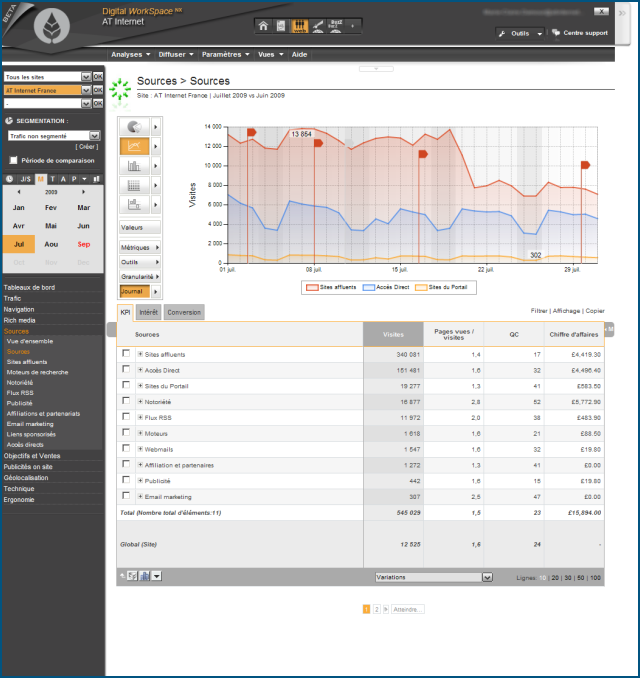Click the Filtrer link above table
The height and width of the screenshot is (678, 640).
(539, 310)
